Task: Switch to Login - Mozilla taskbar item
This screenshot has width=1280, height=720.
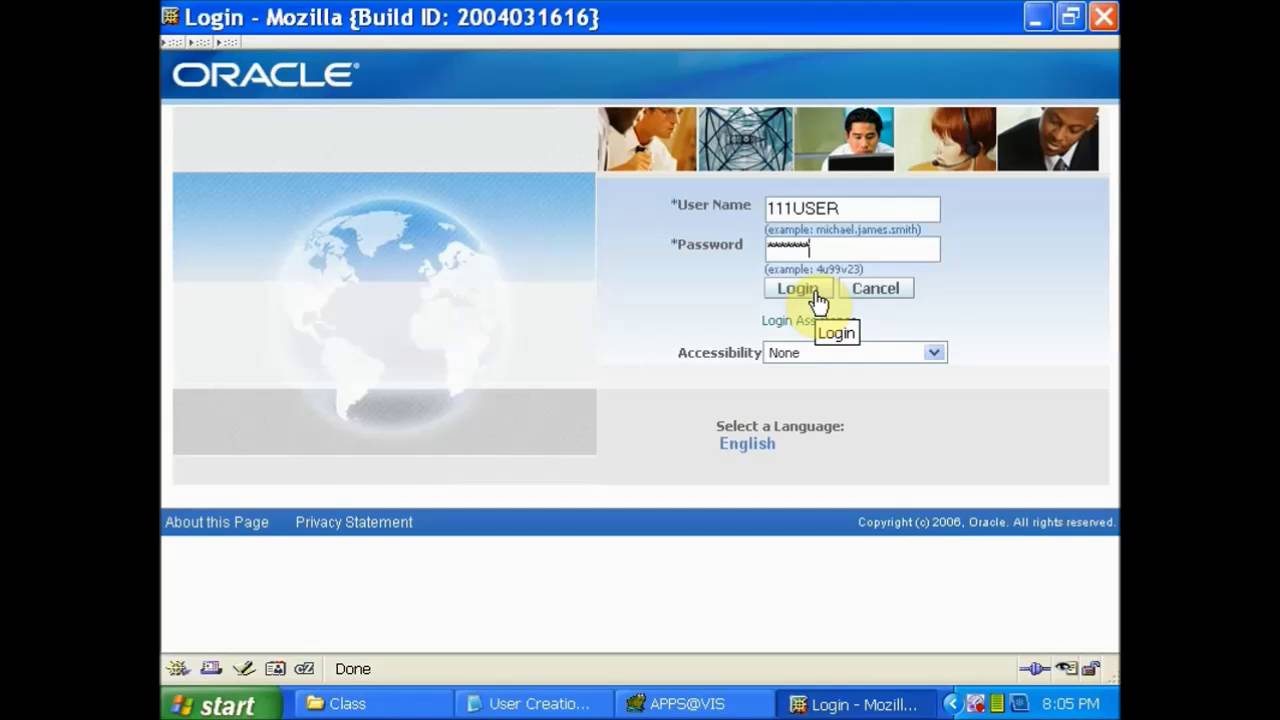Action: point(857,704)
